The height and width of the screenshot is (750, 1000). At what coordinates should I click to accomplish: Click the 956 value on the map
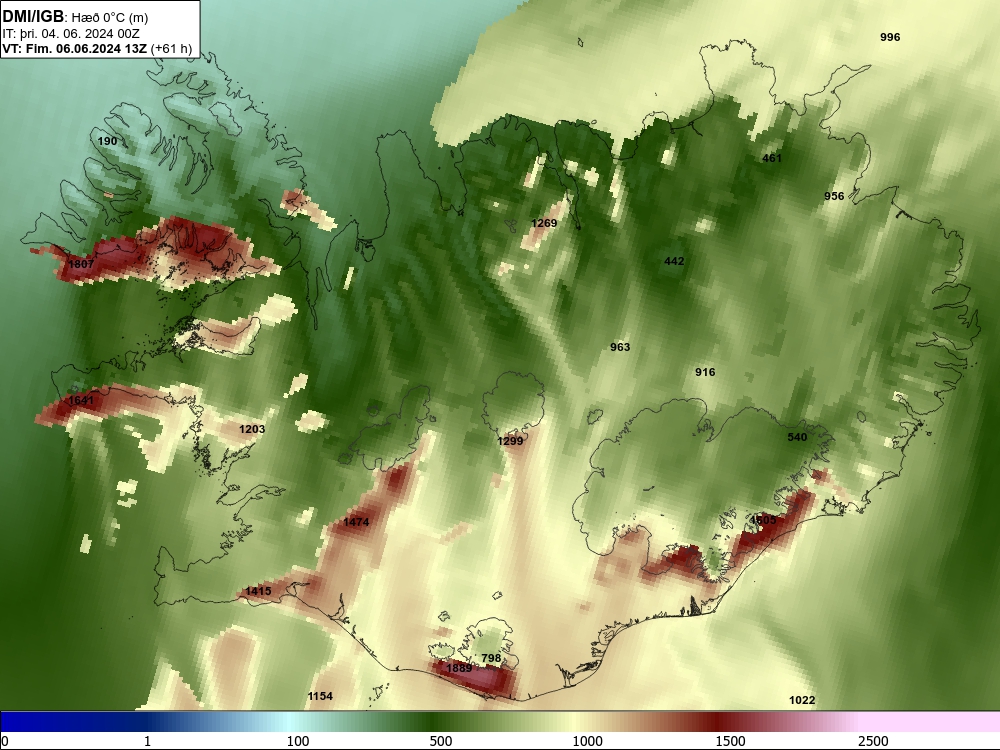(x=834, y=196)
